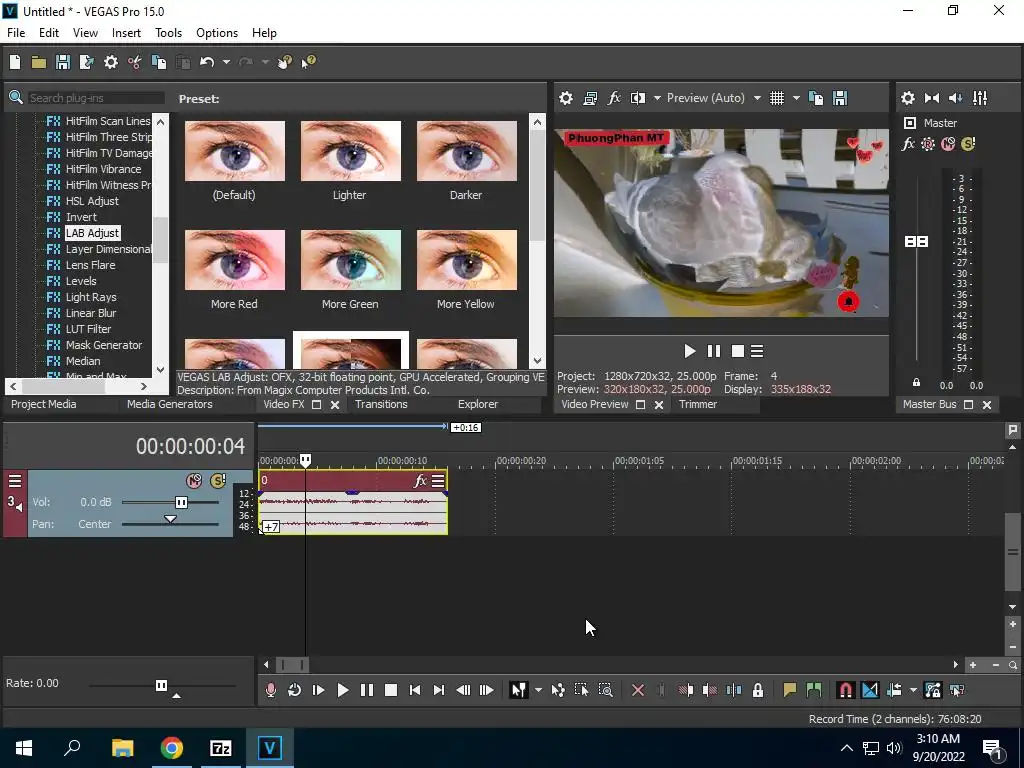Create a new project with toolbar icon

(15, 62)
